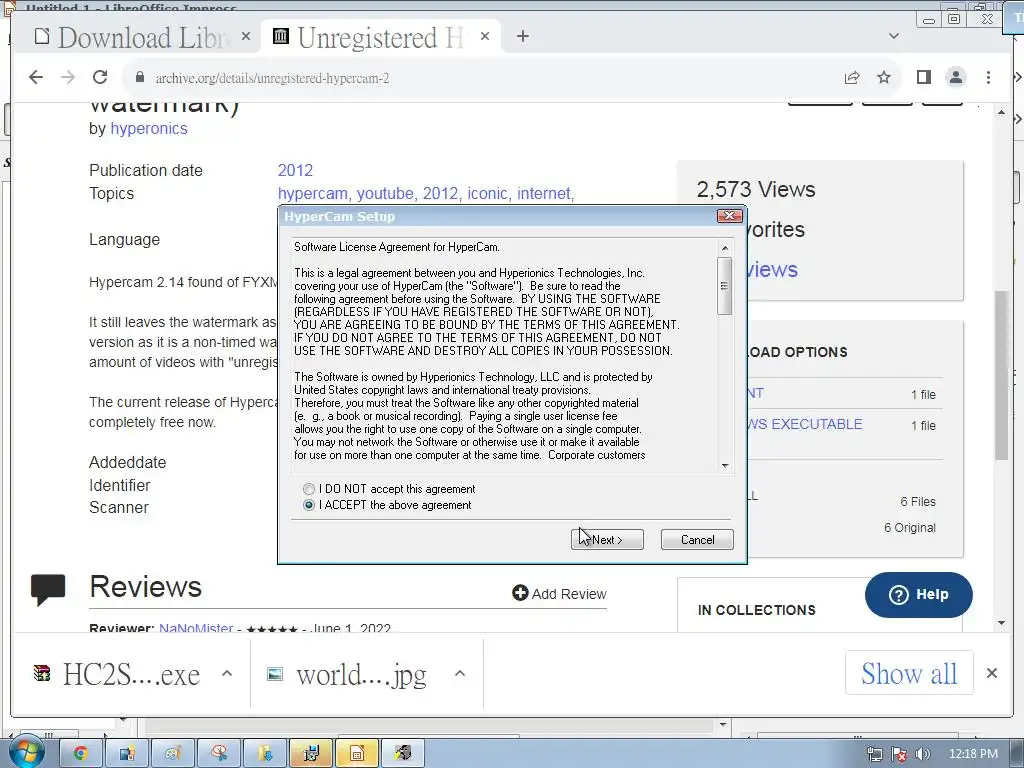The height and width of the screenshot is (768, 1024).
Task: Click the taskbar clock showing 12:18 PM
Action: coord(972,754)
